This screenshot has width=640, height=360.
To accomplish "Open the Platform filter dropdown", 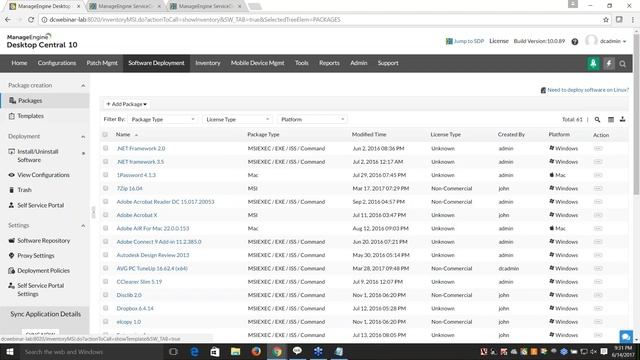I will [x=312, y=119].
